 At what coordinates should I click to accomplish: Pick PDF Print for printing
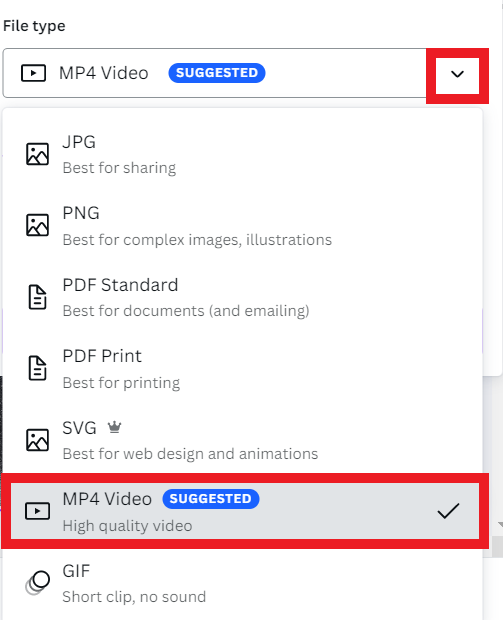click(x=242, y=369)
